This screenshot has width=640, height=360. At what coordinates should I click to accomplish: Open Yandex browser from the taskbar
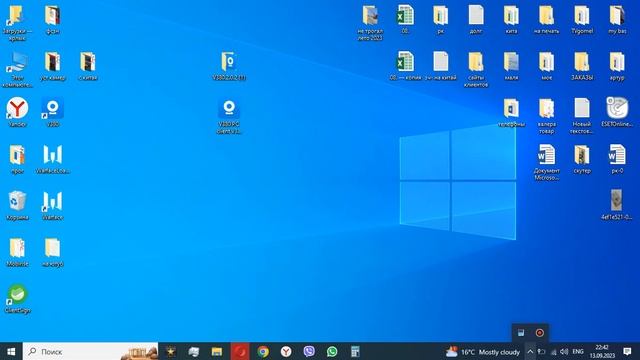(286, 351)
